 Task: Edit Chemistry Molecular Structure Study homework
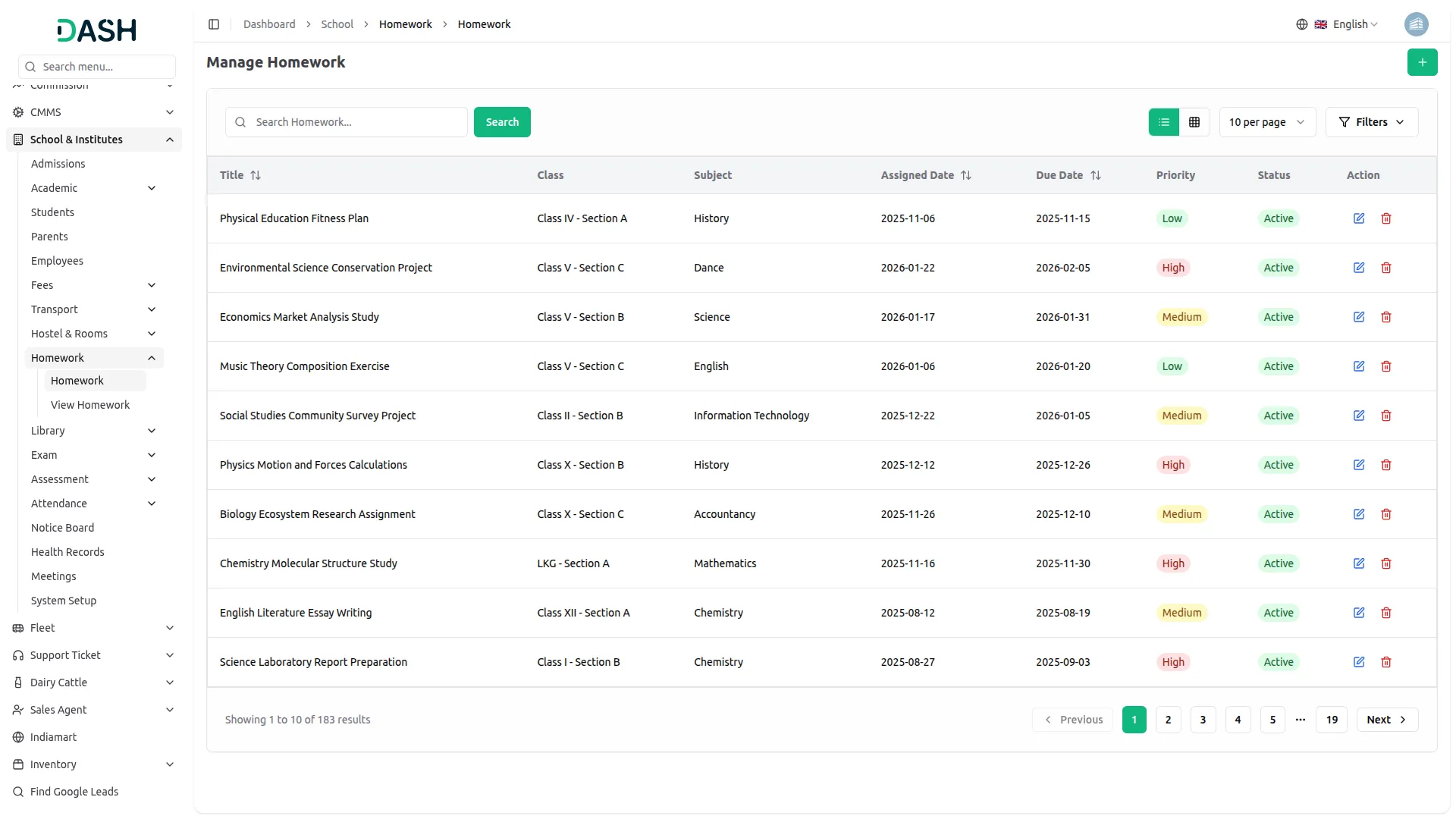1358,563
